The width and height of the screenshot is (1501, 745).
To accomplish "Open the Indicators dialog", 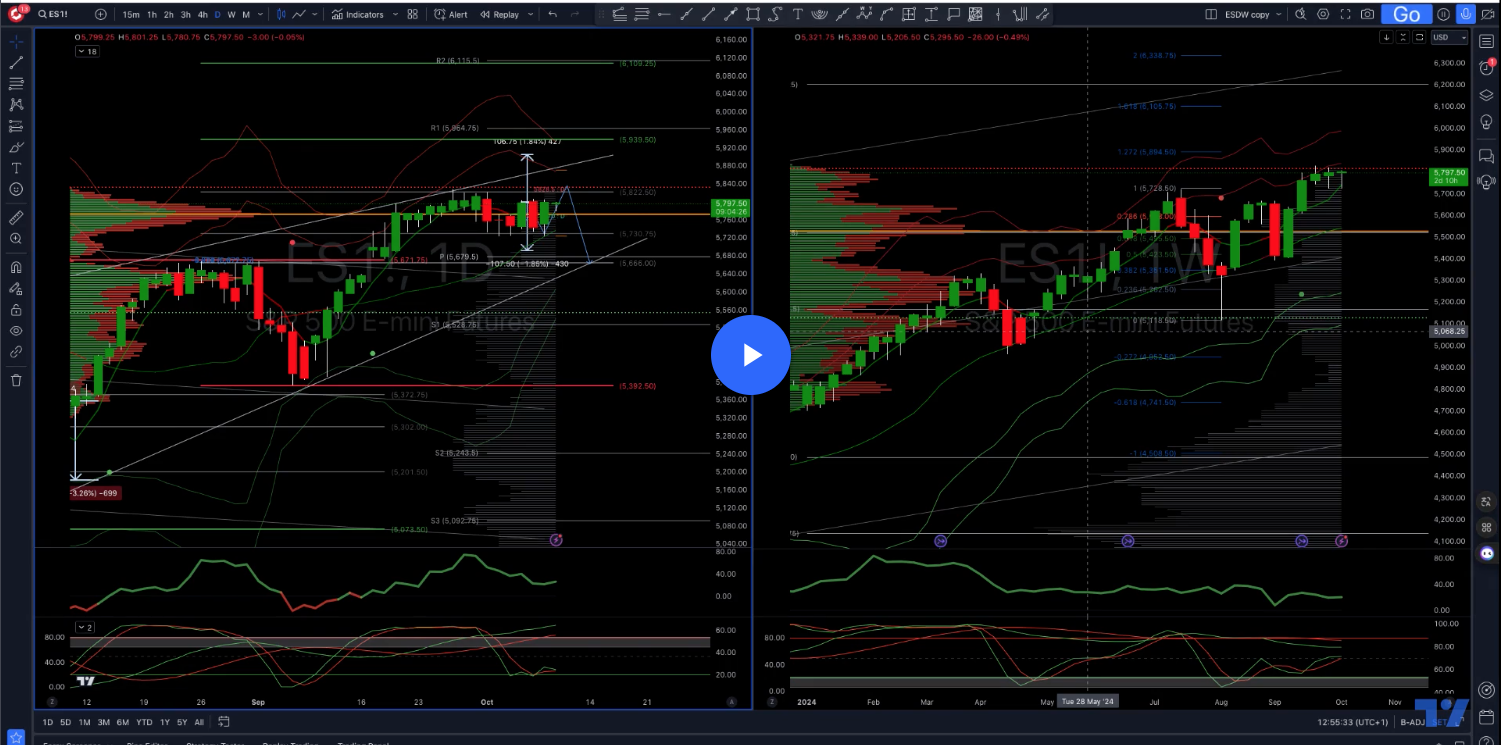I will pyautogui.click(x=358, y=14).
